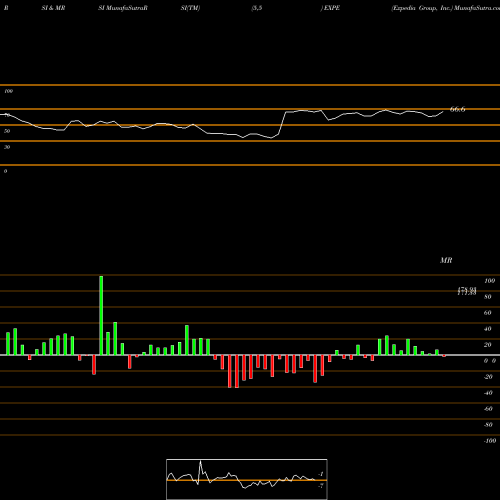Click the Expedia Group, Inc. MunafaSutra header text
This screenshot has height=500, width=500.
tap(446, 8)
